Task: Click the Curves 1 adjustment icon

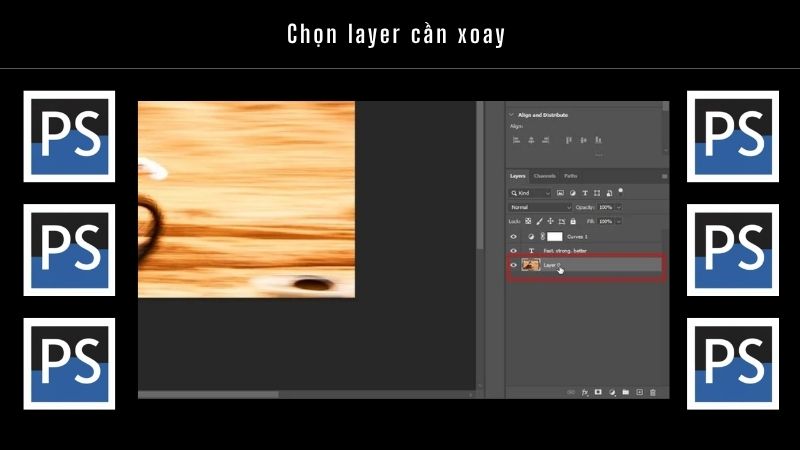Action: tap(531, 236)
